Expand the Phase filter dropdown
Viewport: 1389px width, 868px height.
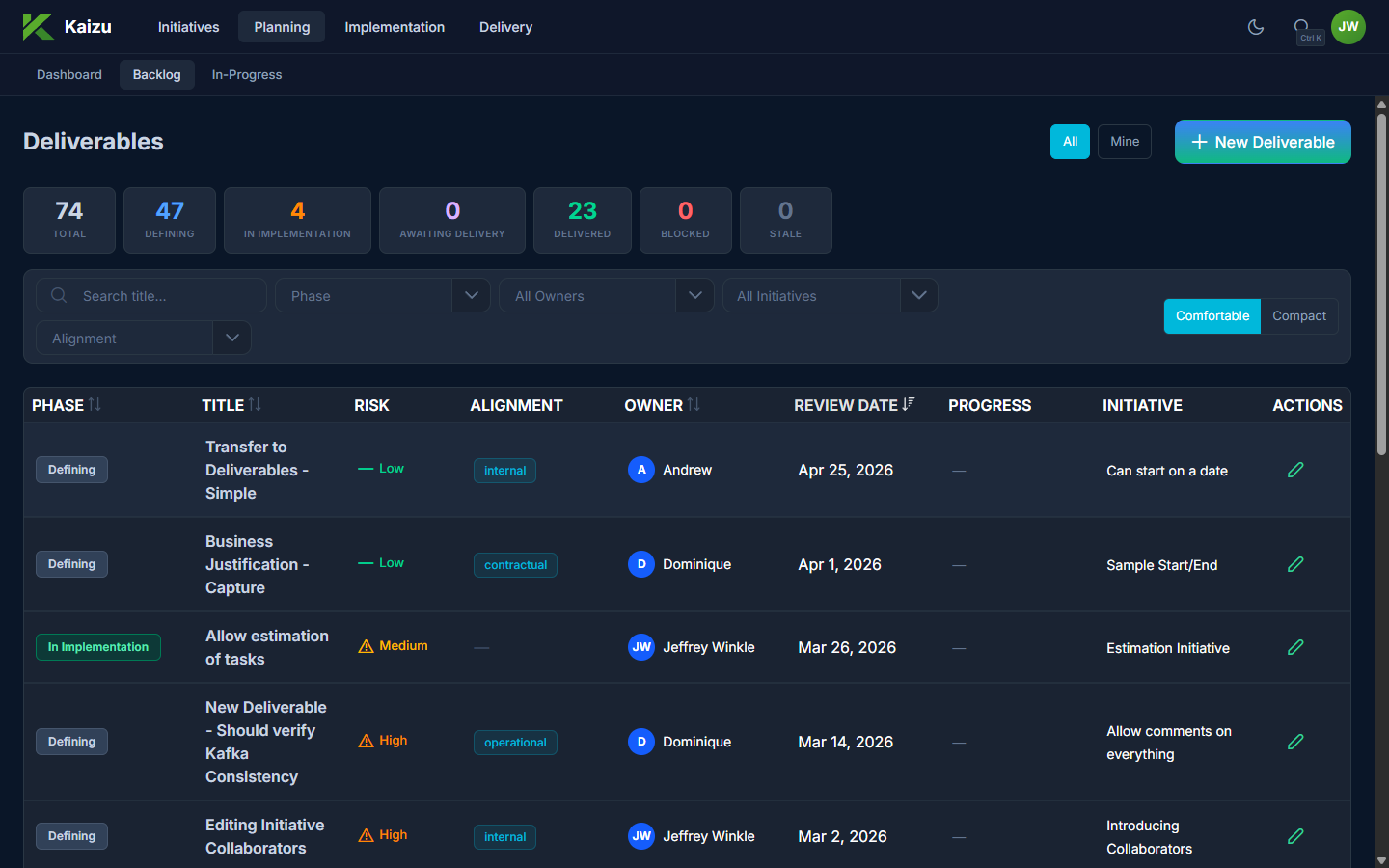(471, 295)
